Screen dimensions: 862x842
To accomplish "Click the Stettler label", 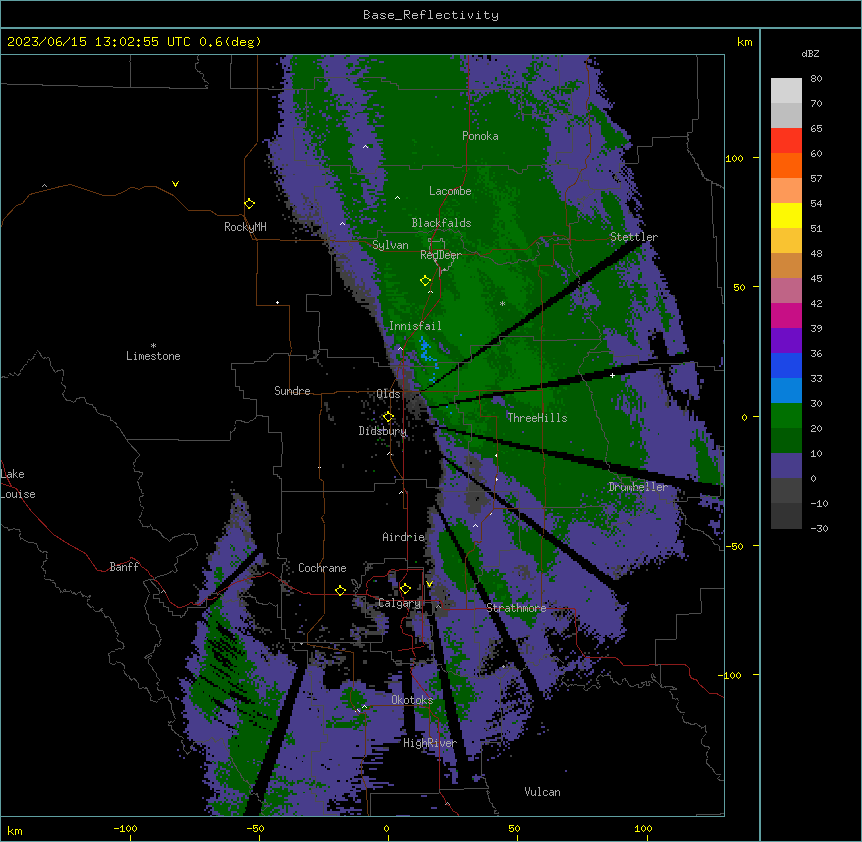I will pos(634,237).
